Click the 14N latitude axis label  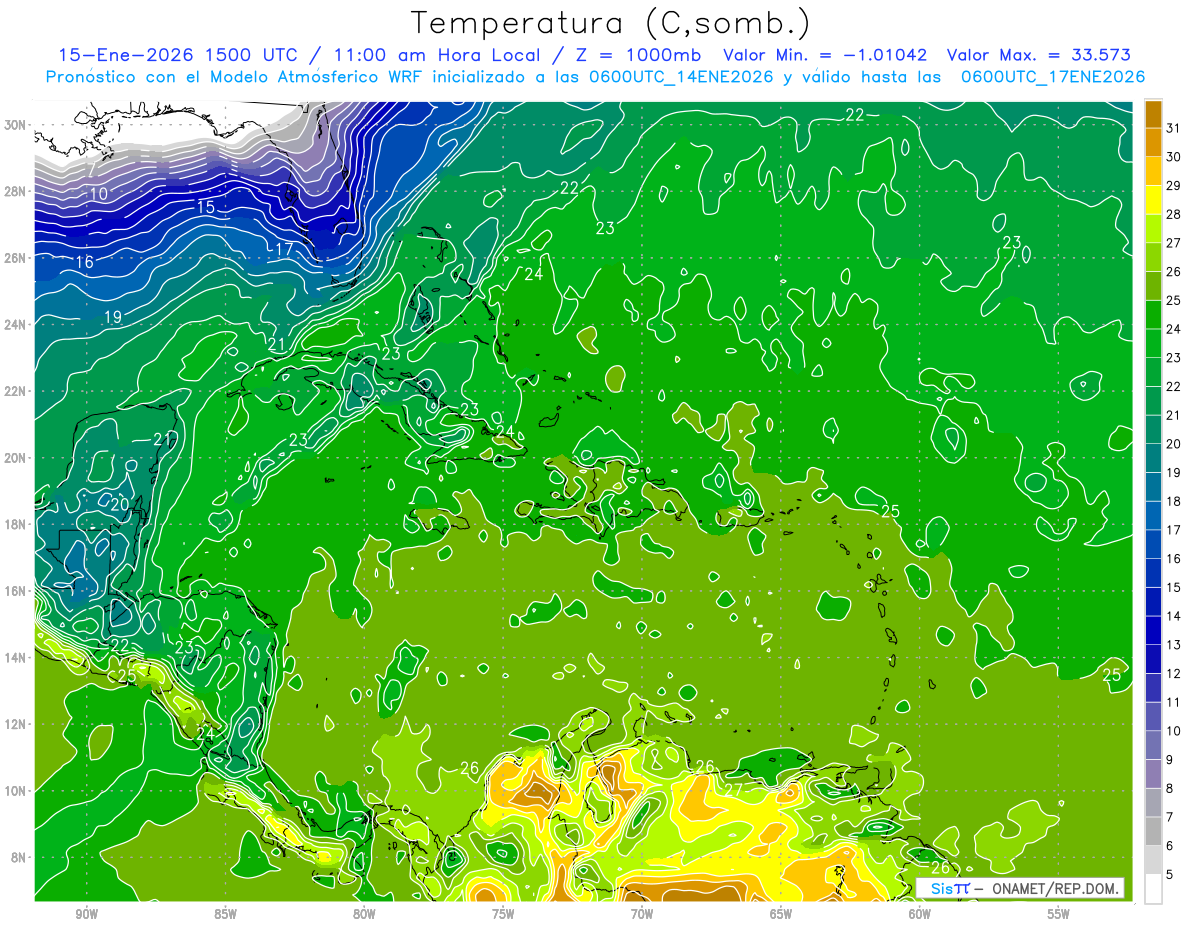(x=16, y=658)
